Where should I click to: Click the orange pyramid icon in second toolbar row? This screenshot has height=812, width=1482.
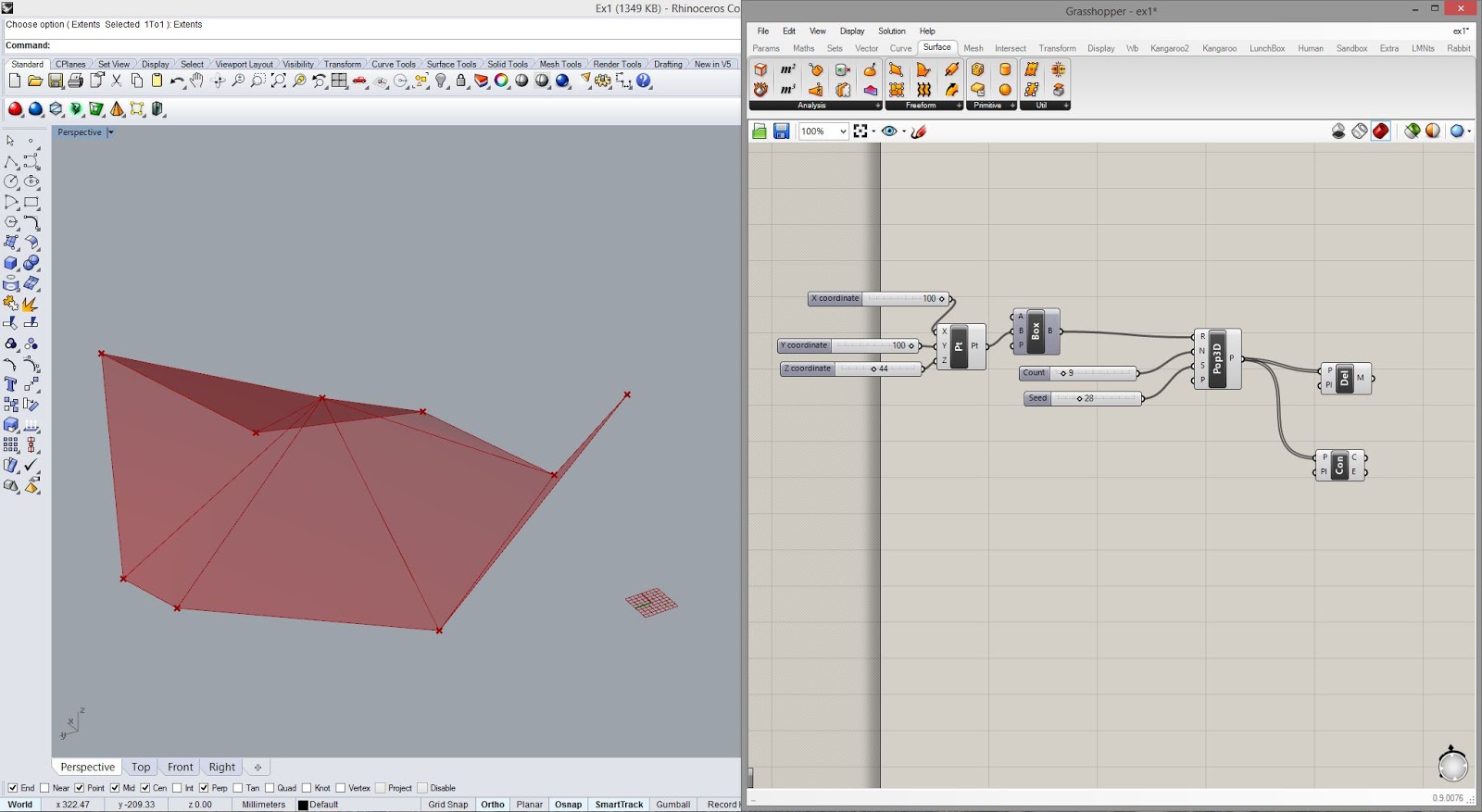pyautogui.click(x=117, y=109)
